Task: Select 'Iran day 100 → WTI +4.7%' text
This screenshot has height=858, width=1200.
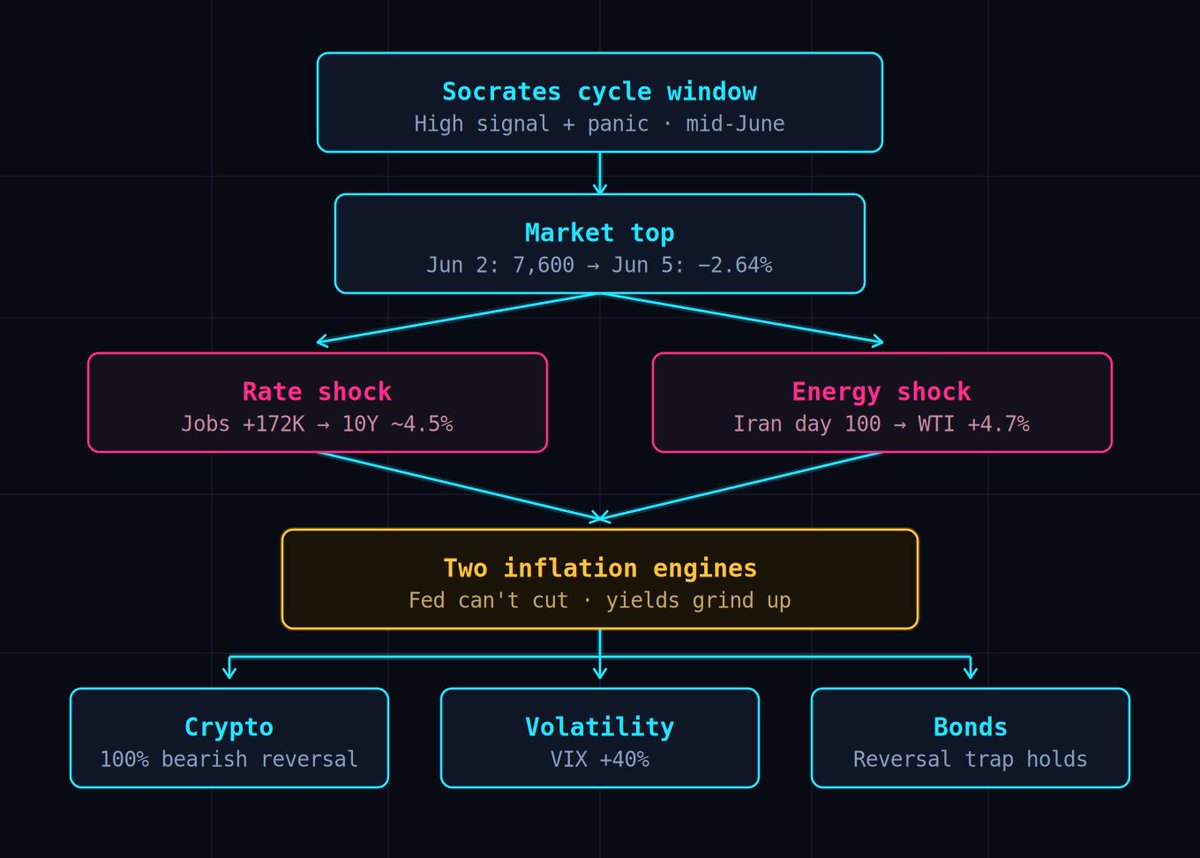Action: 882,424
